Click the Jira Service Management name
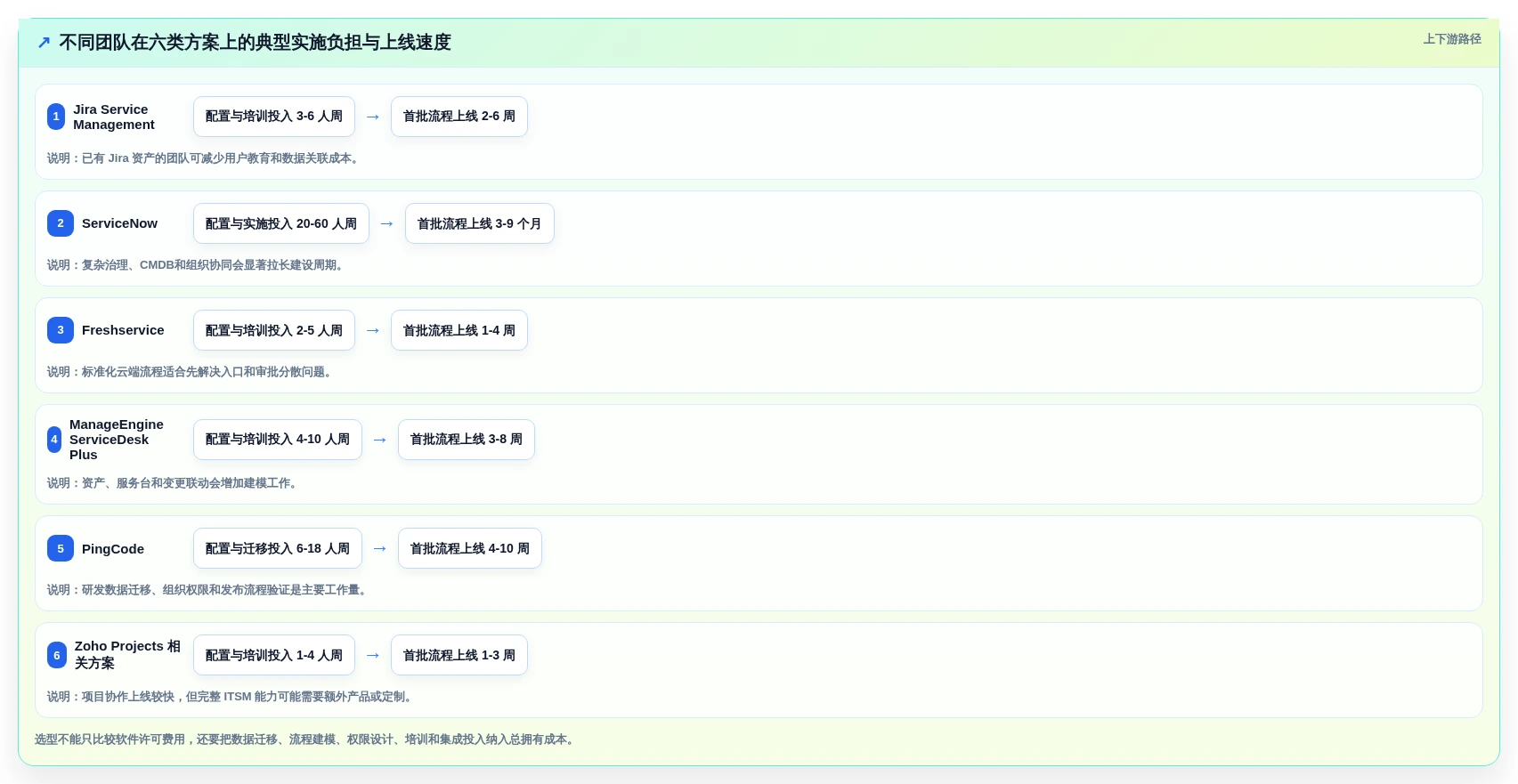Viewport: 1518px width, 784px height. [x=114, y=117]
